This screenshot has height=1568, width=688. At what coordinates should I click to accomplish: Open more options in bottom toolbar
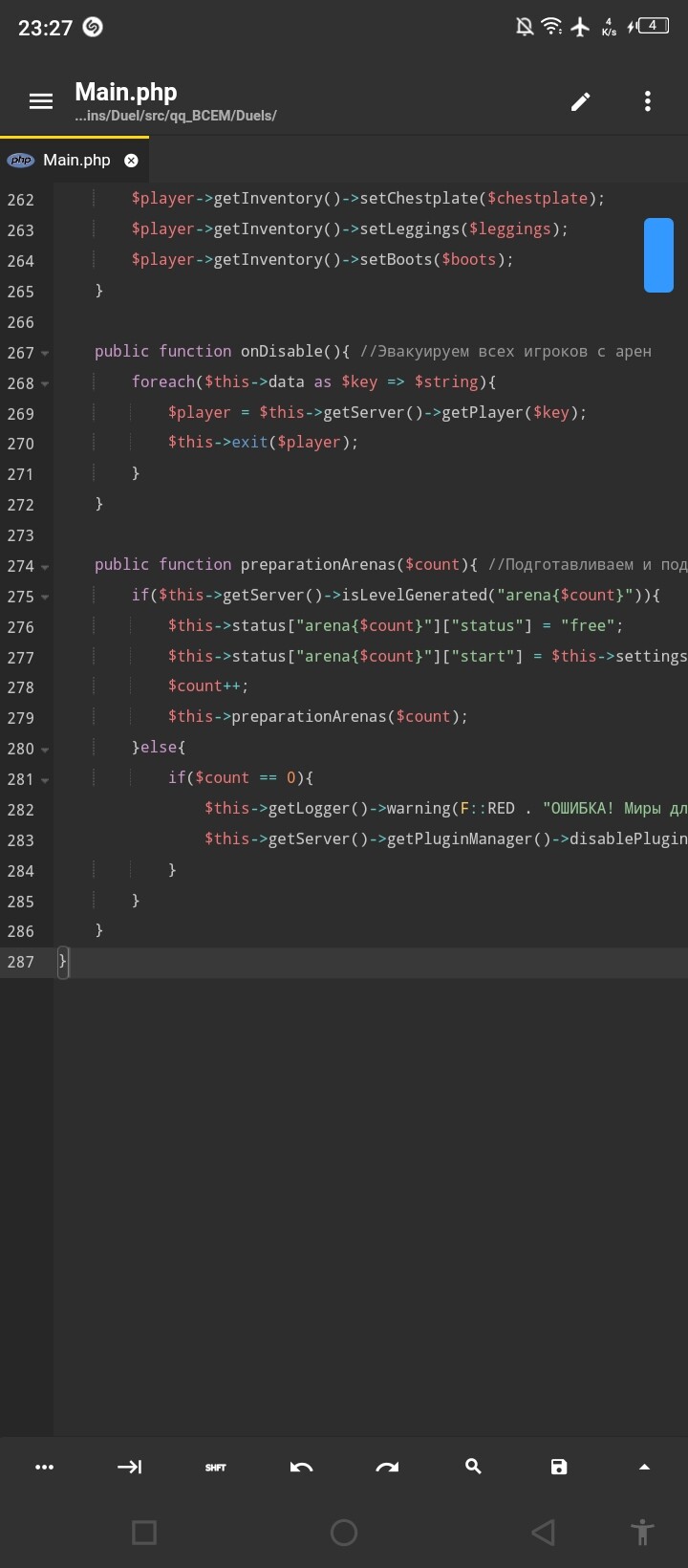pyautogui.click(x=44, y=1467)
